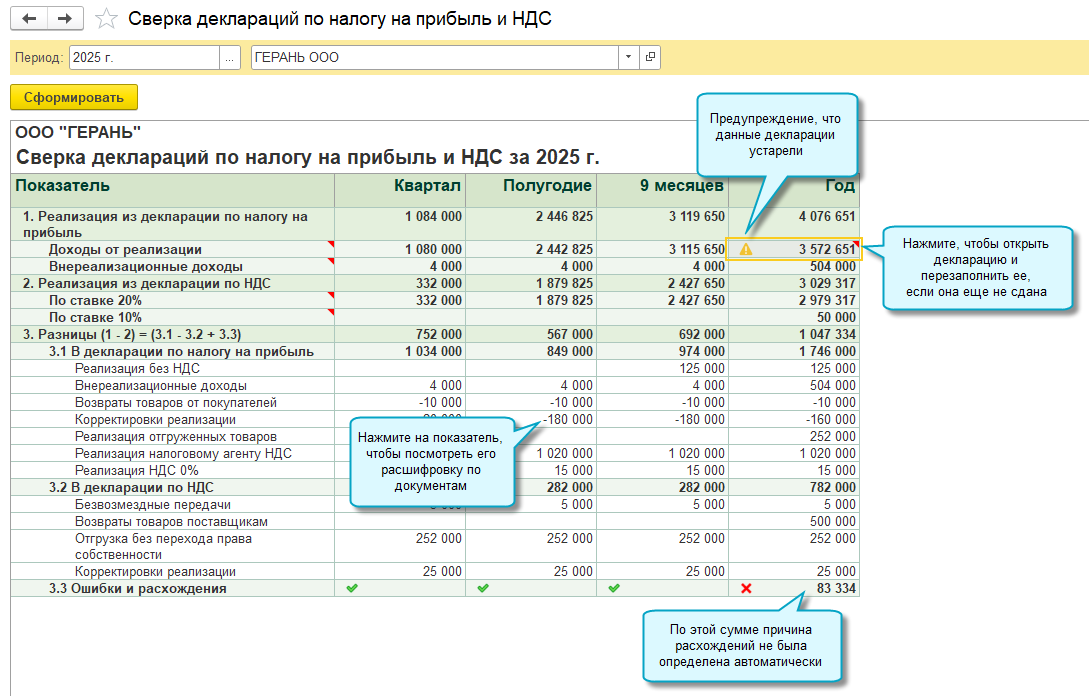Click the red cross in errors row
The image size is (1089, 696).
[x=746, y=589]
